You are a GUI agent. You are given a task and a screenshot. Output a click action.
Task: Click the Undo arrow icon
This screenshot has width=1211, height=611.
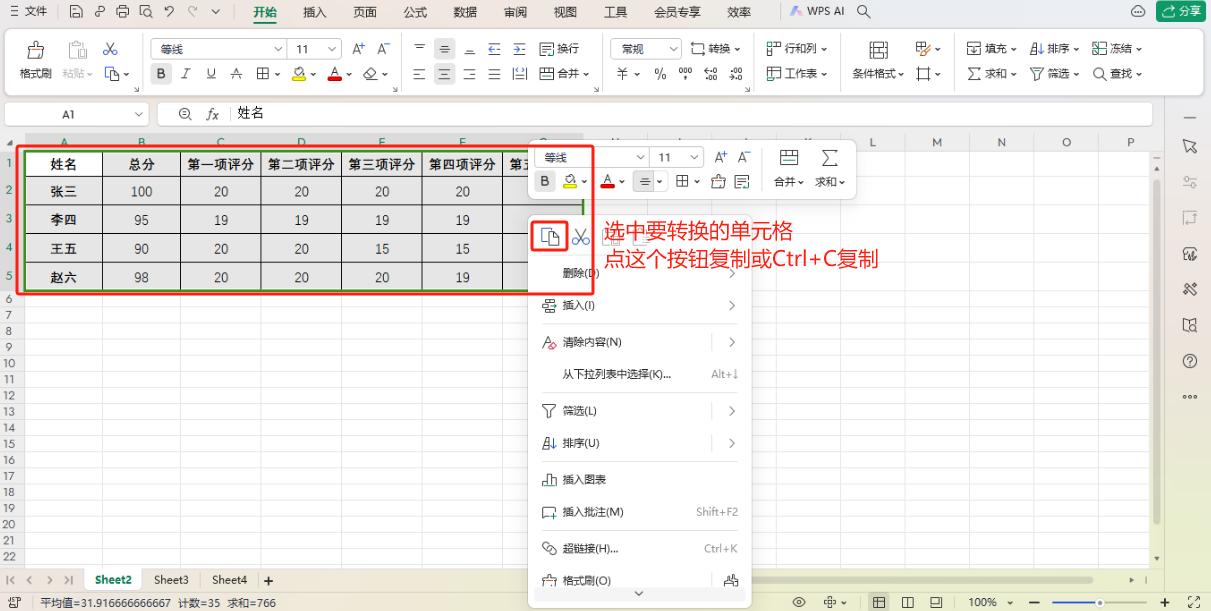coord(170,12)
